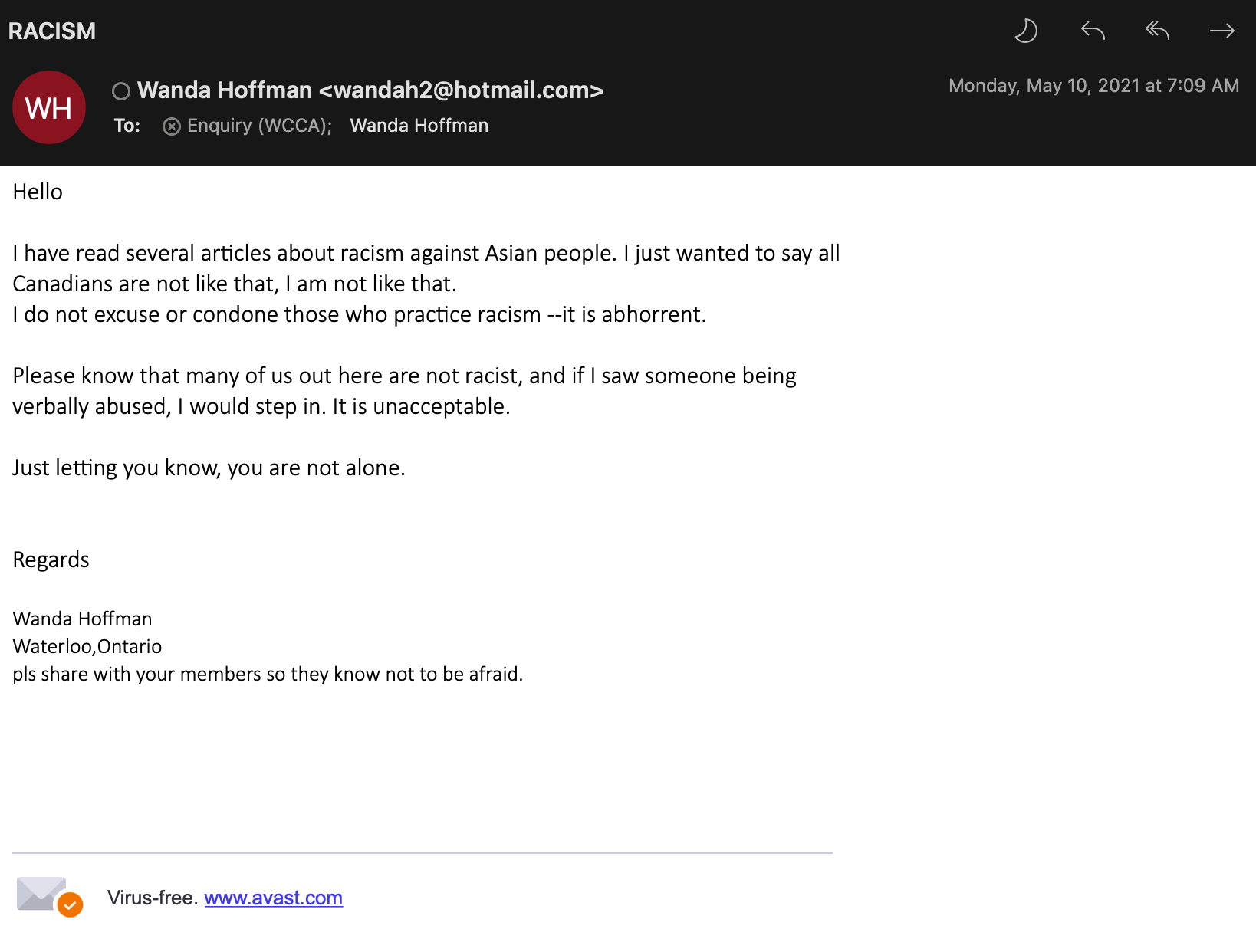
Task: Click the 'Regards' closing text
Action: pos(51,560)
